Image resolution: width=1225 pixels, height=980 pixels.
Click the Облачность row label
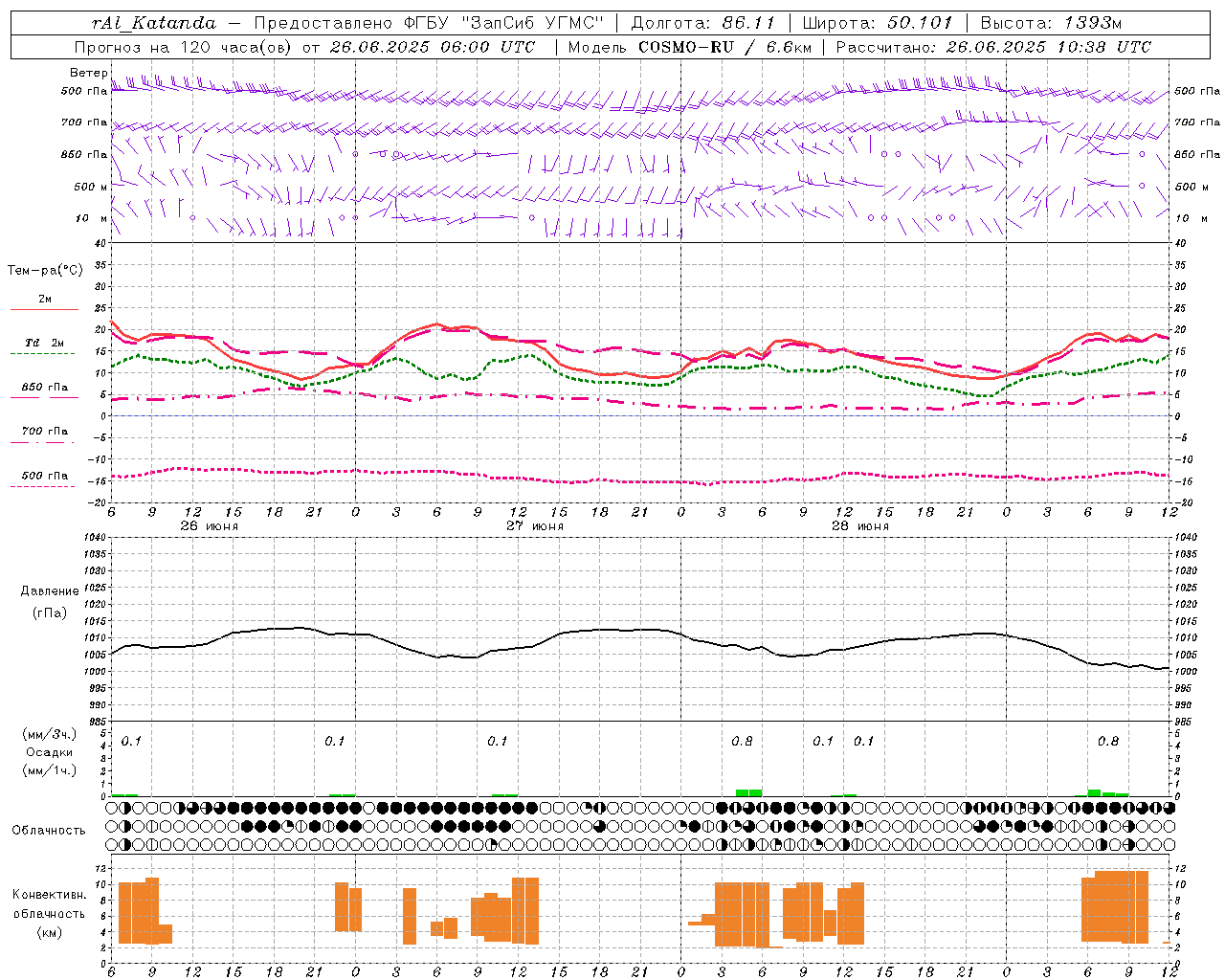coord(49,831)
